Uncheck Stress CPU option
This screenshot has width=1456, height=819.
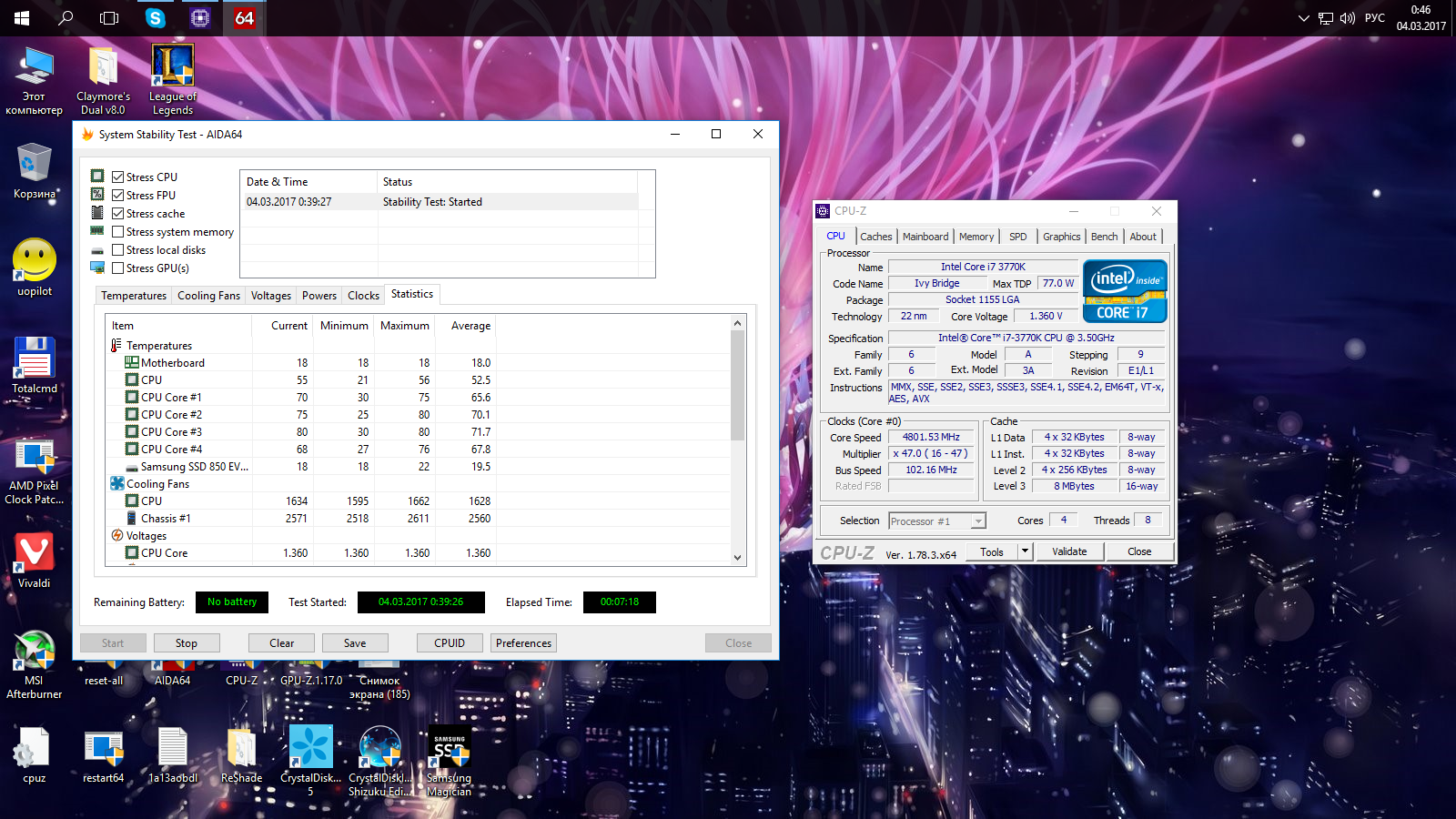[117, 177]
